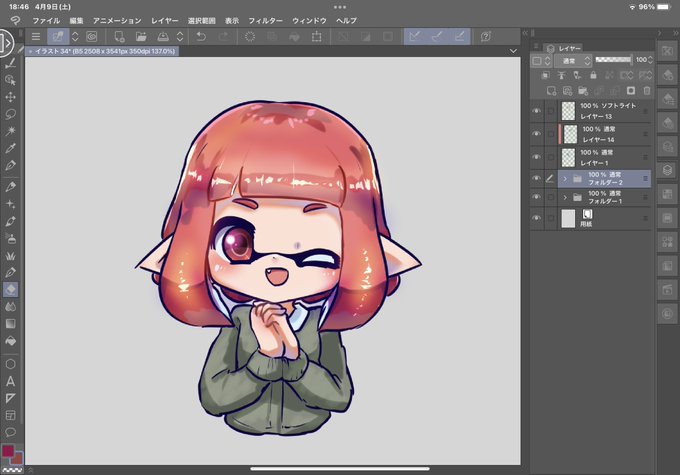Select the Eyedropper tool
Viewport: 680px width, 475px height.
tap(10, 148)
